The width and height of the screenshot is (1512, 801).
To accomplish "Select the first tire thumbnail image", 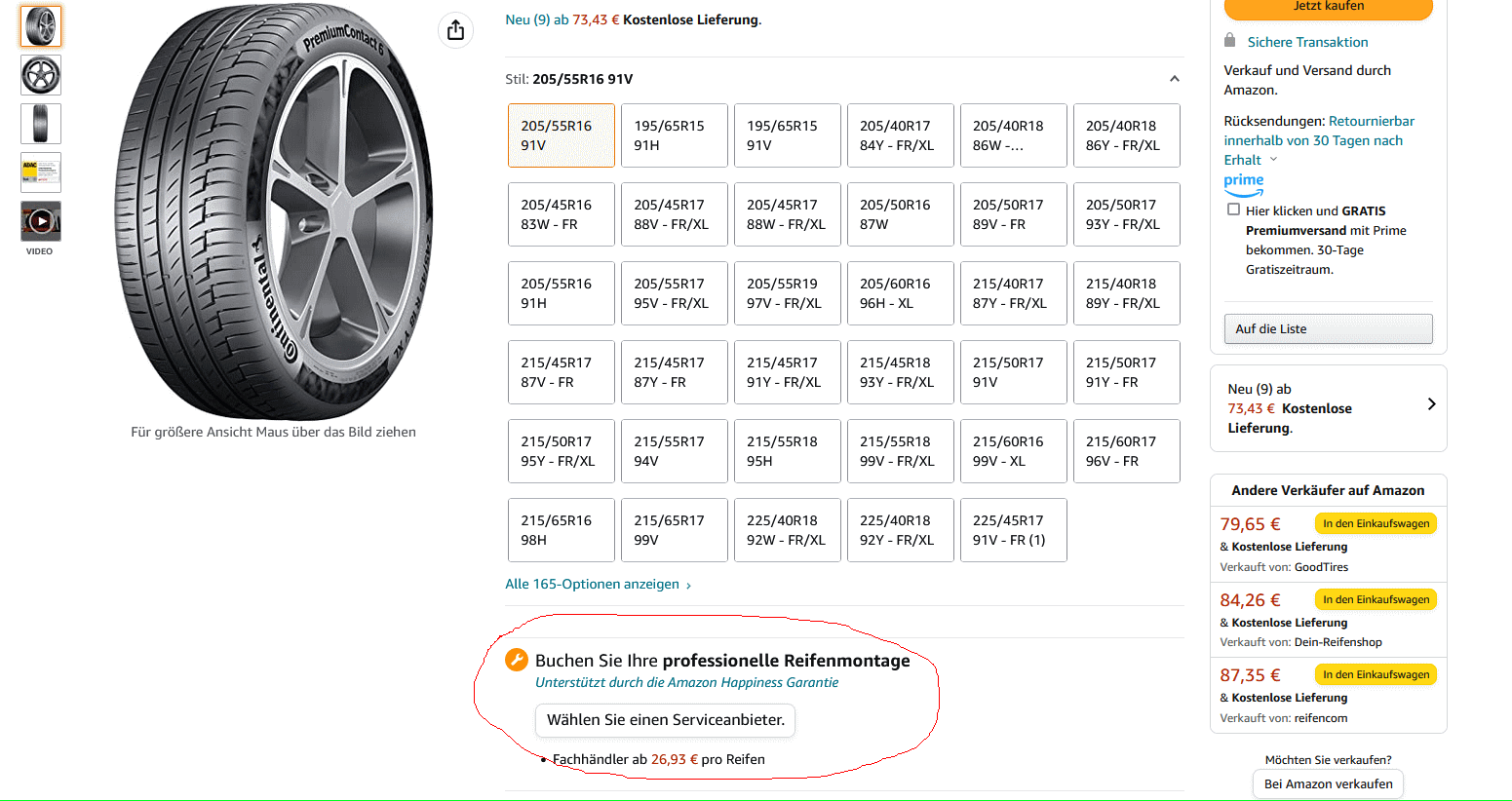I will (41, 26).
